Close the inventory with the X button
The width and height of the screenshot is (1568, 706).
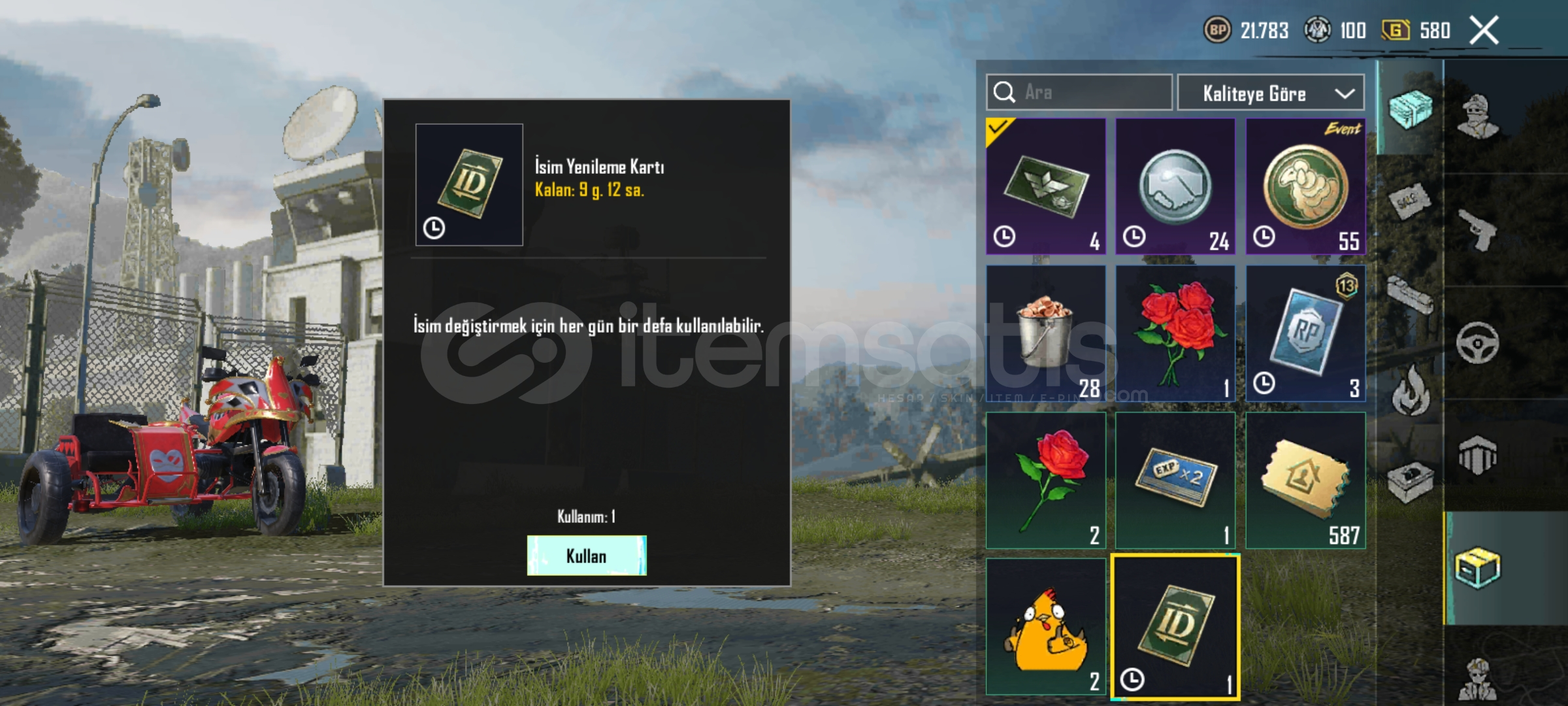point(1484,30)
